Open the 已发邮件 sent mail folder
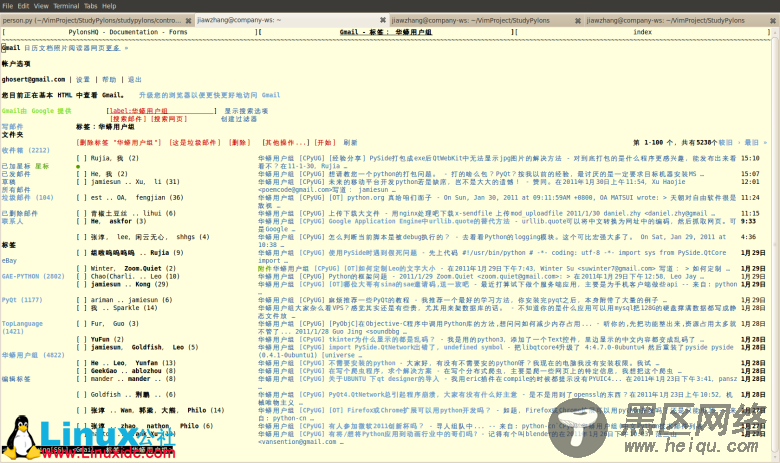 (16, 174)
